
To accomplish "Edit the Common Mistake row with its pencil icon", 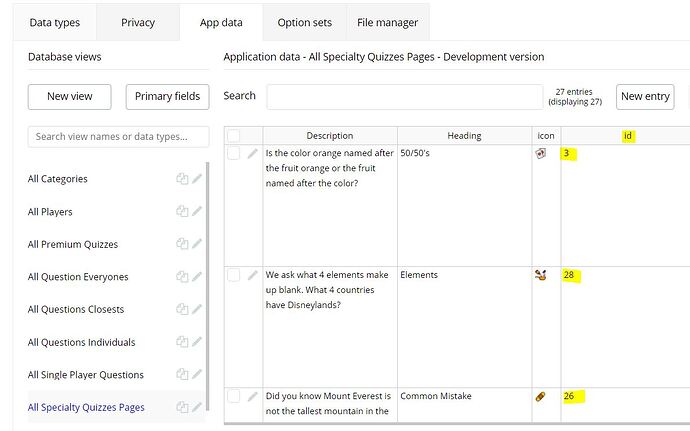I will 253,397.
